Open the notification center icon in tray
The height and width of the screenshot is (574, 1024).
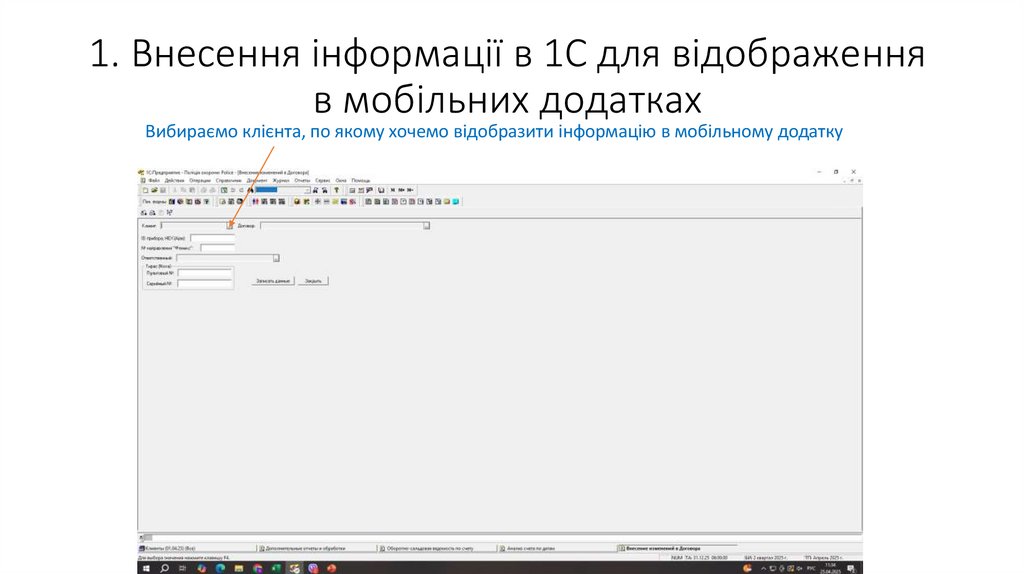click(x=851, y=569)
